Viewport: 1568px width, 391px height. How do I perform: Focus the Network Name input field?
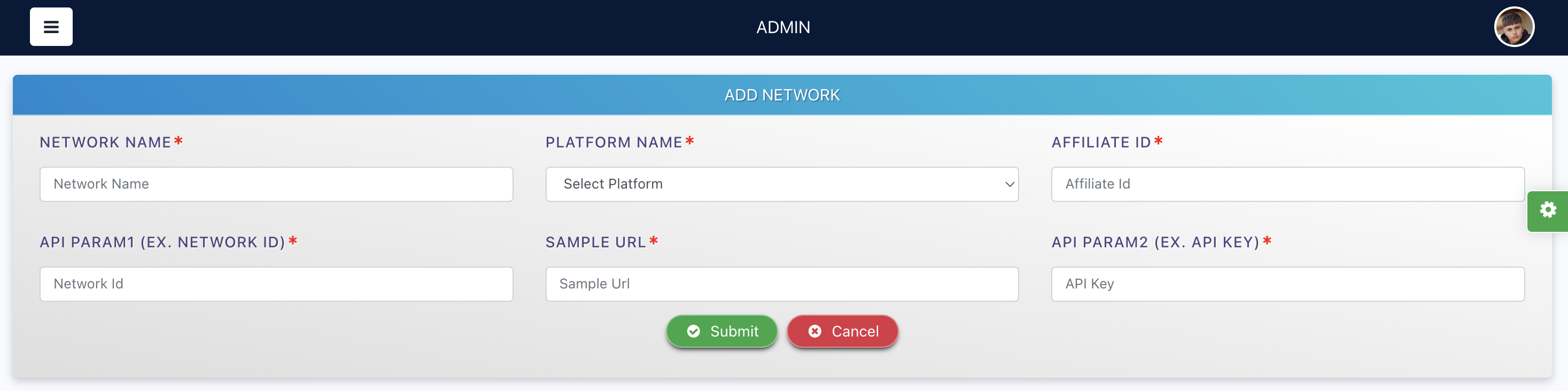coord(276,184)
